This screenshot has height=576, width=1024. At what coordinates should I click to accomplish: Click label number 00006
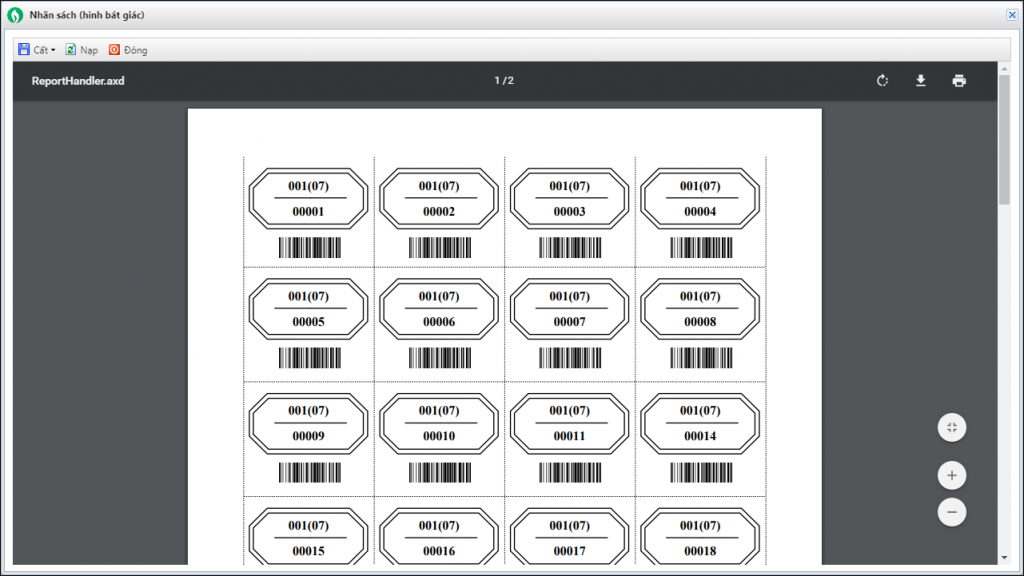(439, 322)
